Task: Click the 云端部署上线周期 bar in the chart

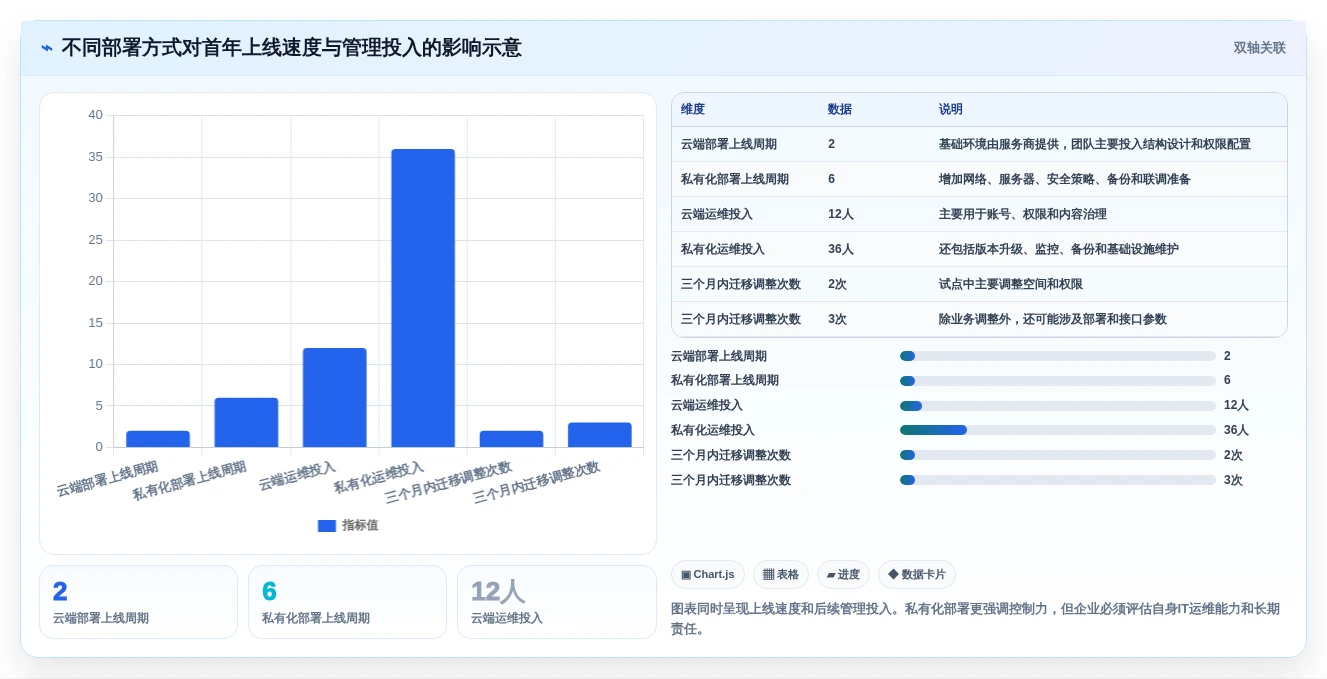Action: 158,439
